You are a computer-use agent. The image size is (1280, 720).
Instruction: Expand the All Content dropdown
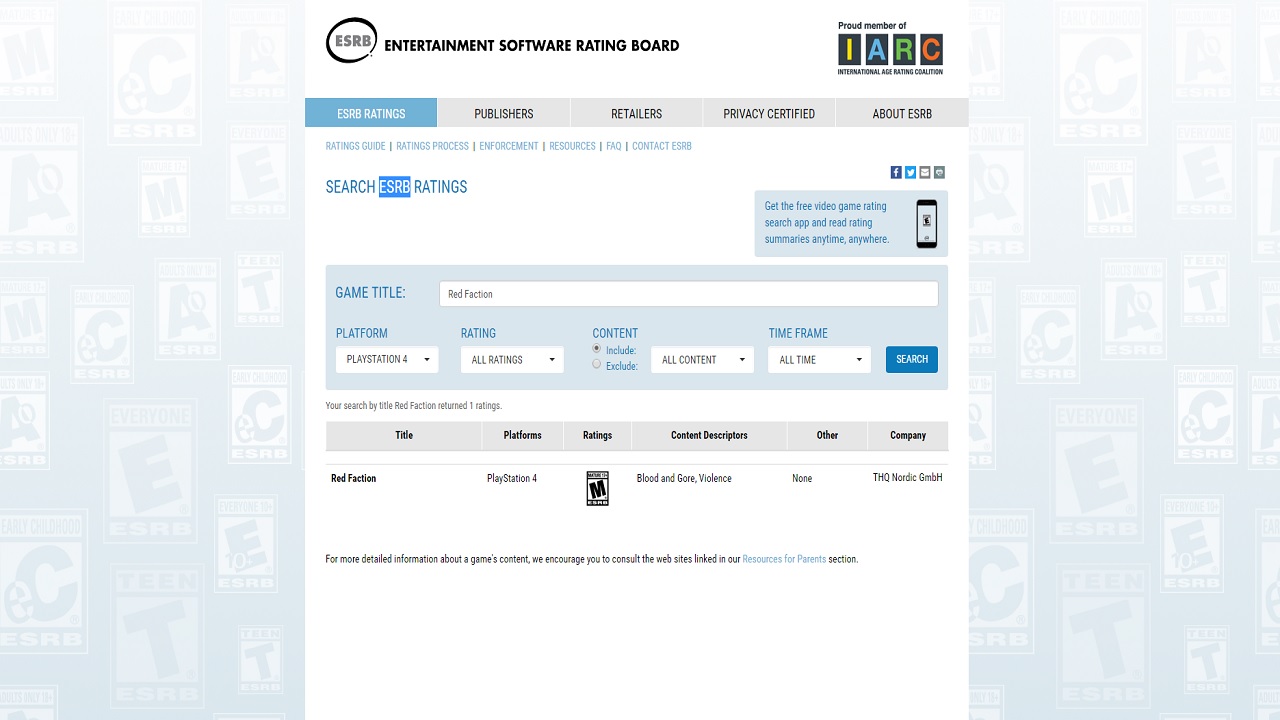[x=702, y=360]
